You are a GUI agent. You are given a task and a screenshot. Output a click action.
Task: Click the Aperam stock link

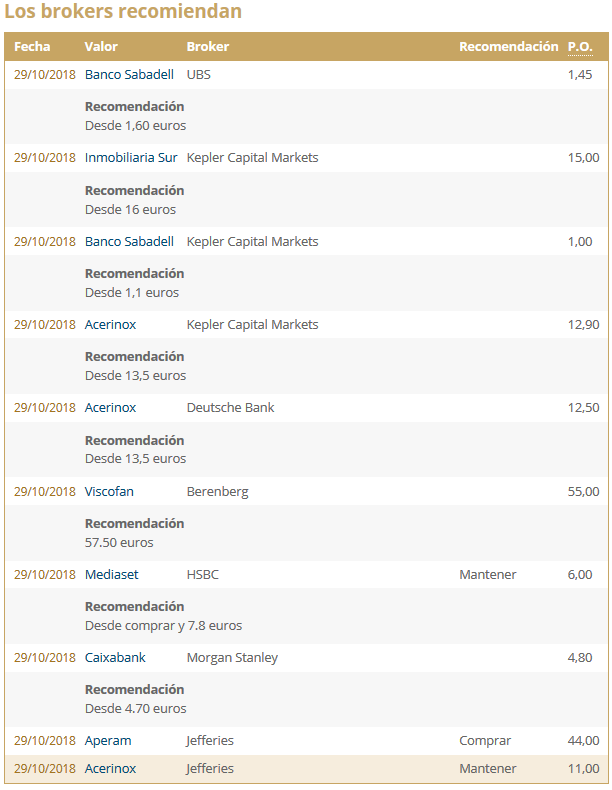pos(108,741)
